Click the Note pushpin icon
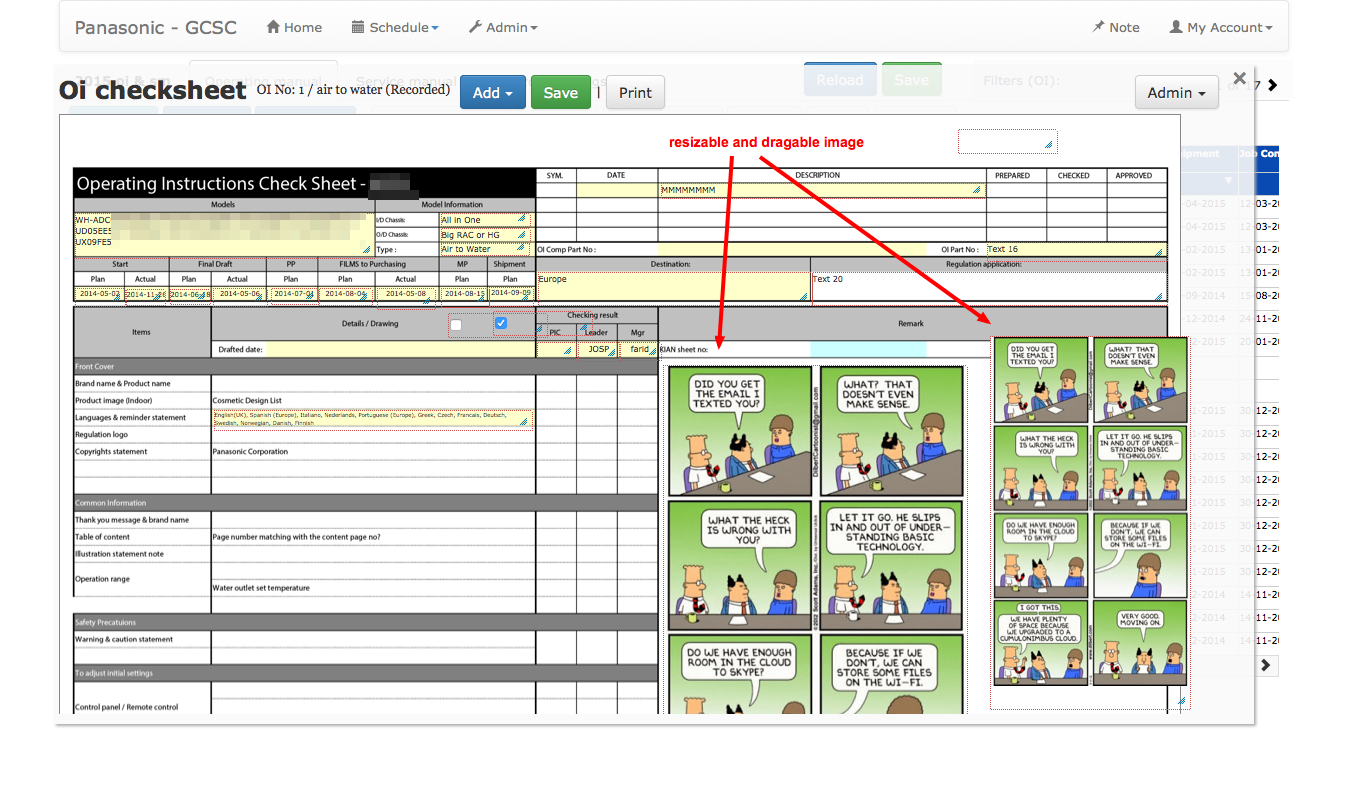 coord(1099,28)
